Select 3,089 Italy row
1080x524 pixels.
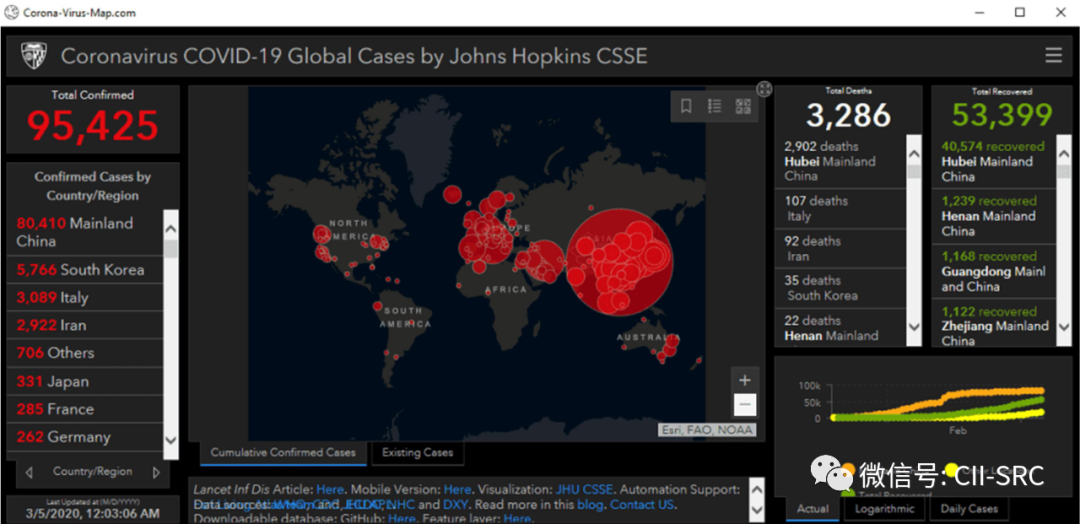click(85, 297)
